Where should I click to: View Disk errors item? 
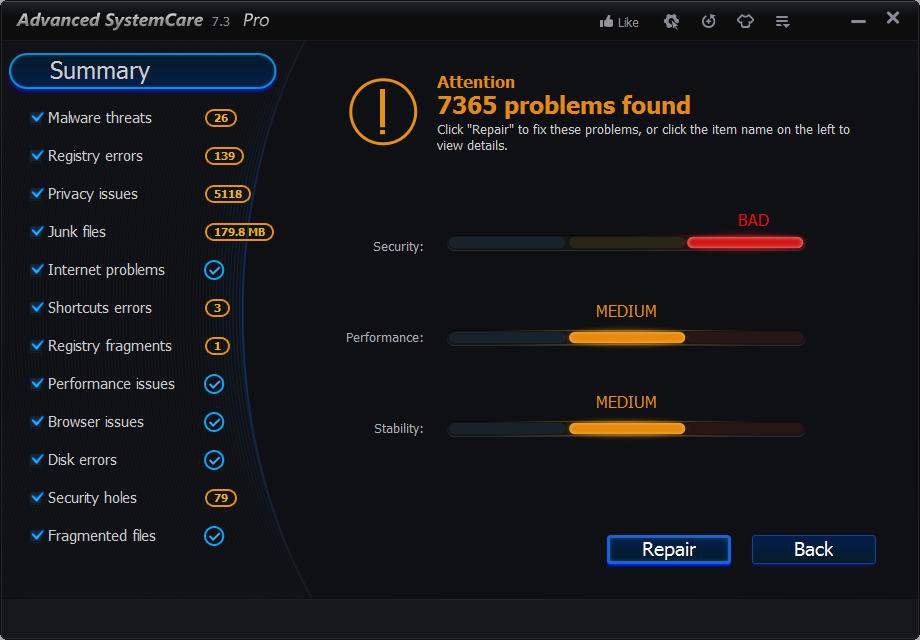tap(82, 460)
